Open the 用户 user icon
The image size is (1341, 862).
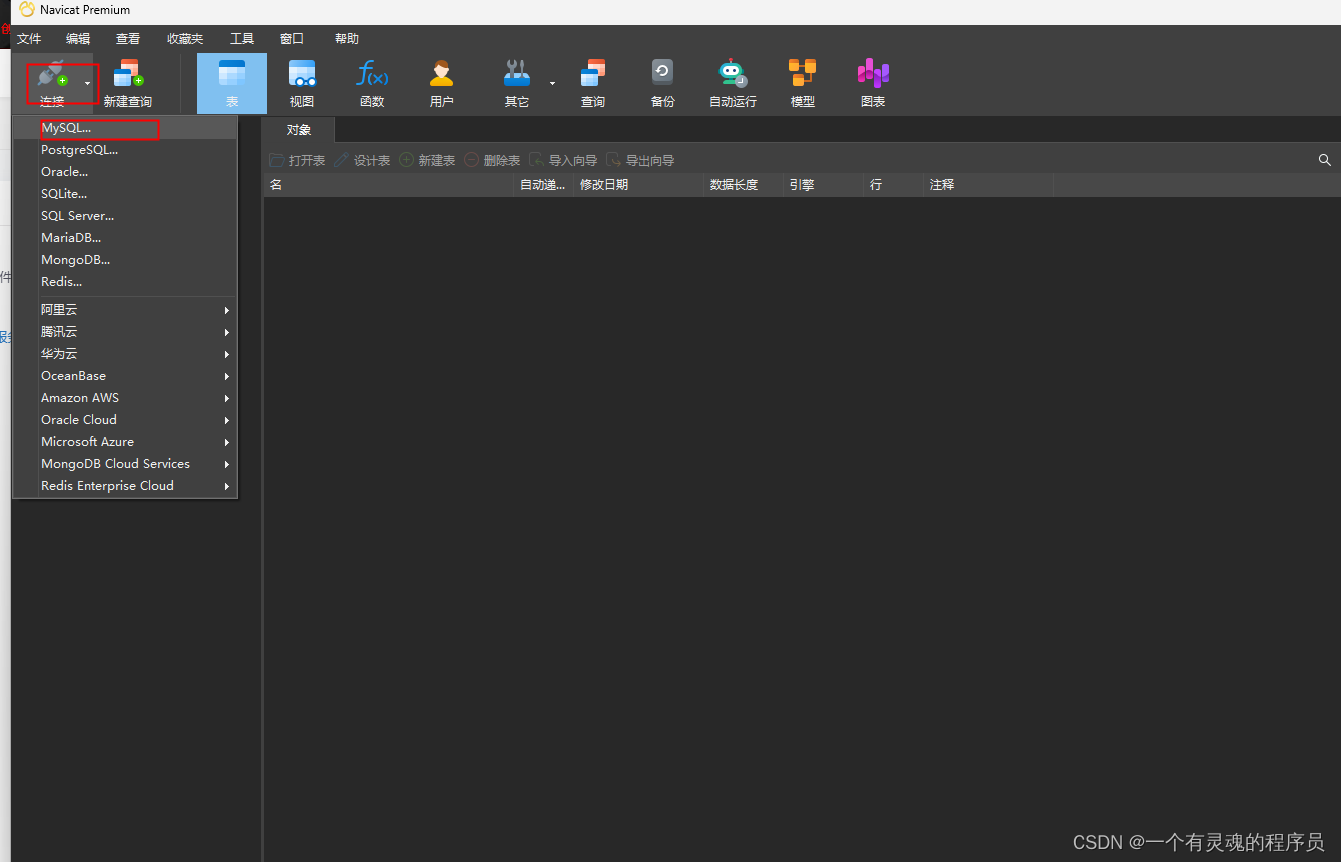441,75
